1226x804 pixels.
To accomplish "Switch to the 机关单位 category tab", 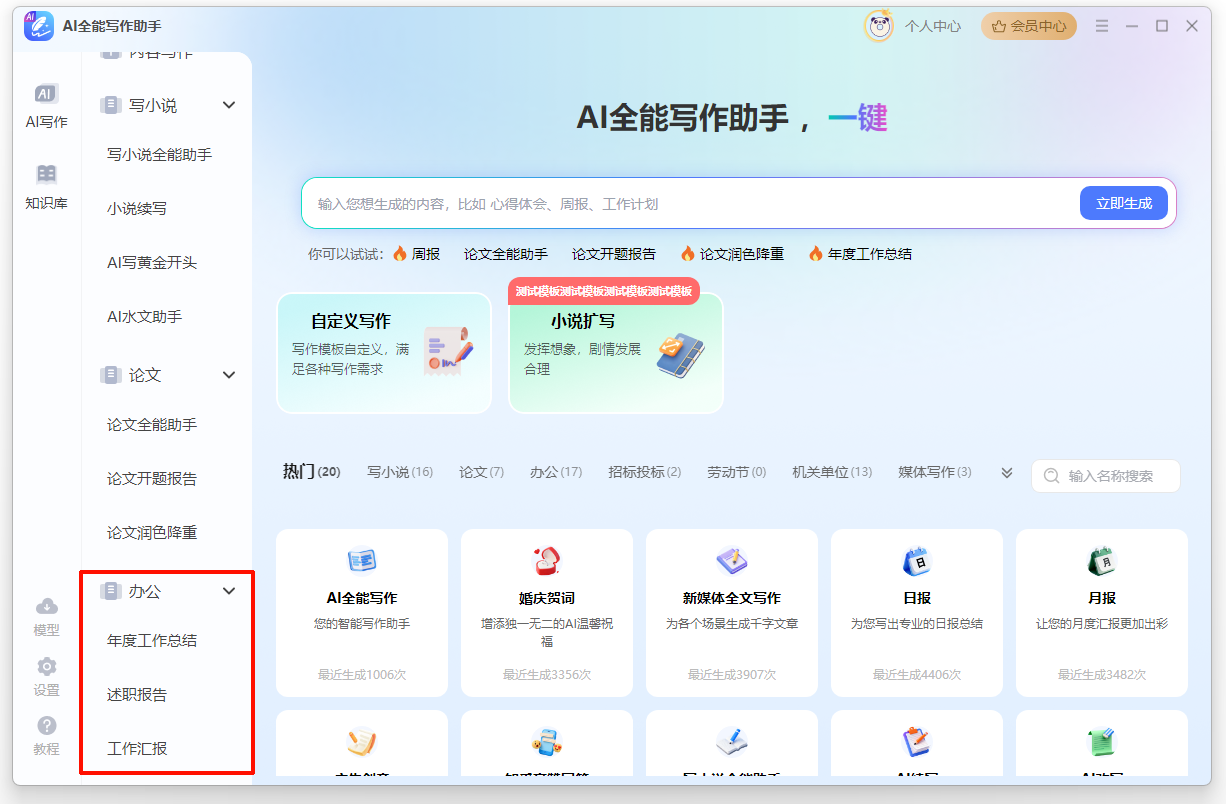I will coord(831,472).
